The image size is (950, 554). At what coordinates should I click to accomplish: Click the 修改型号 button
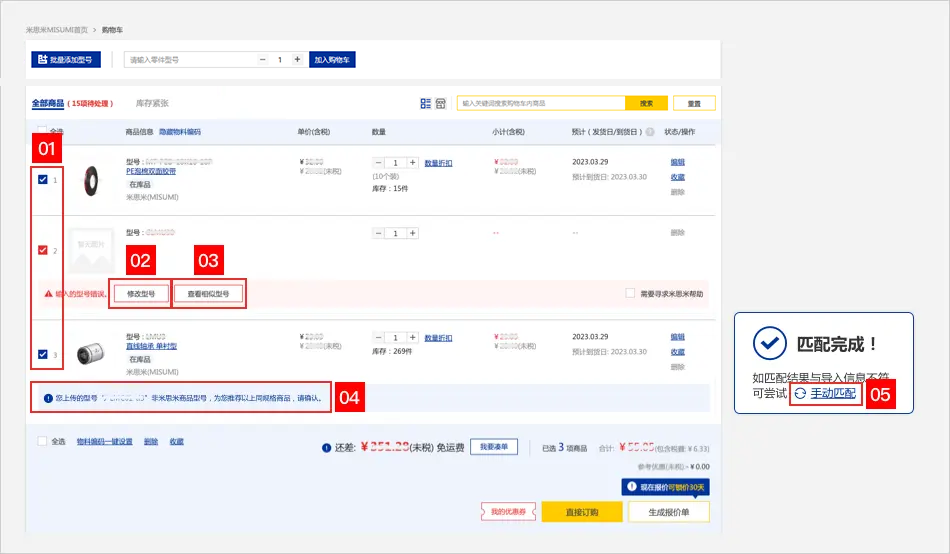(x=140, y=294)
